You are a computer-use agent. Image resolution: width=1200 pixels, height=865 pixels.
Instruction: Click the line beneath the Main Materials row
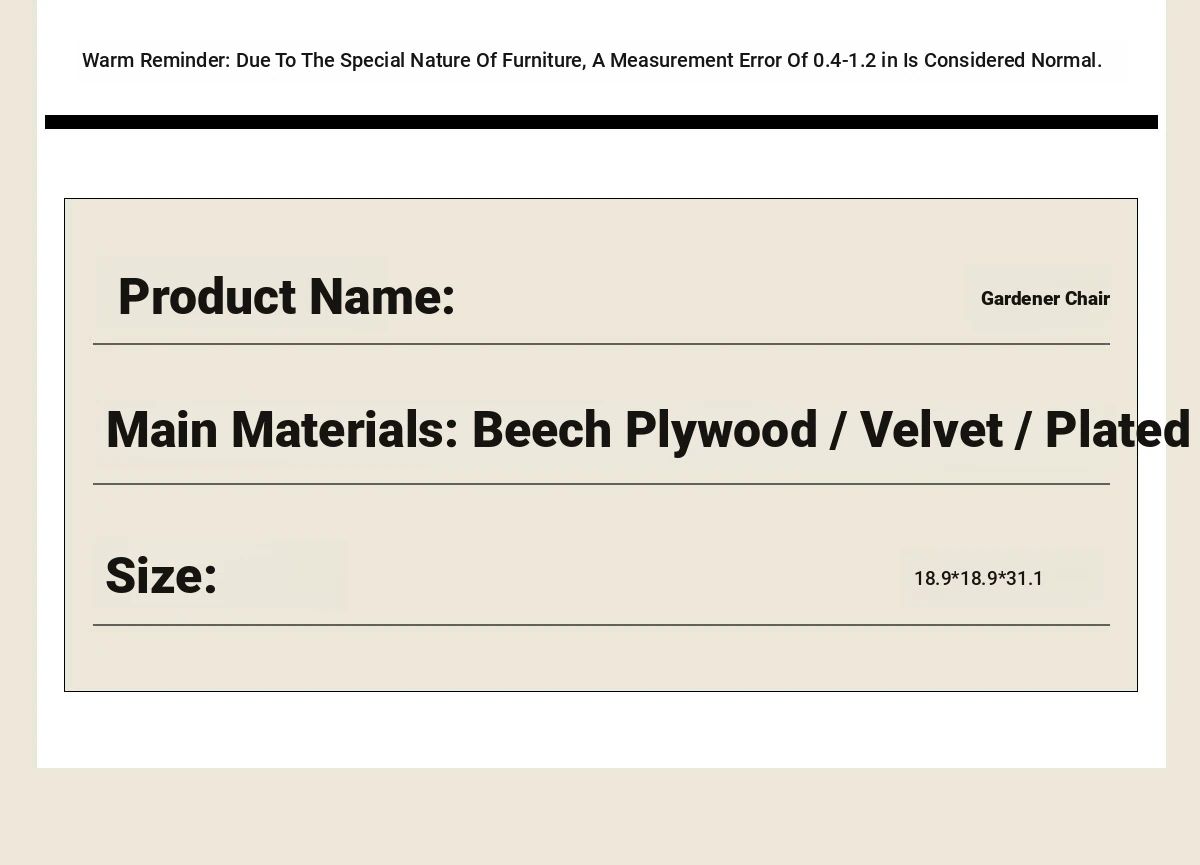(601, 484)
